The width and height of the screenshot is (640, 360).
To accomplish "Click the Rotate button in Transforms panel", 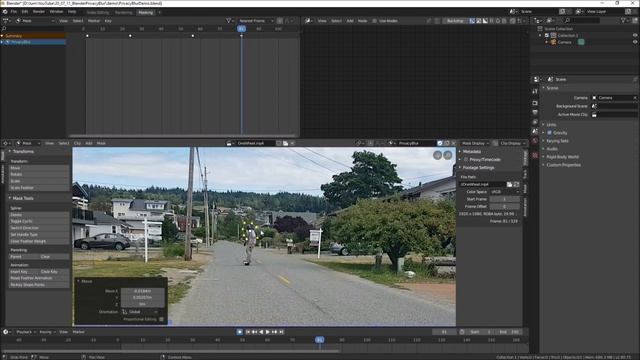I will pyautogui.click(x=39, y=175).
